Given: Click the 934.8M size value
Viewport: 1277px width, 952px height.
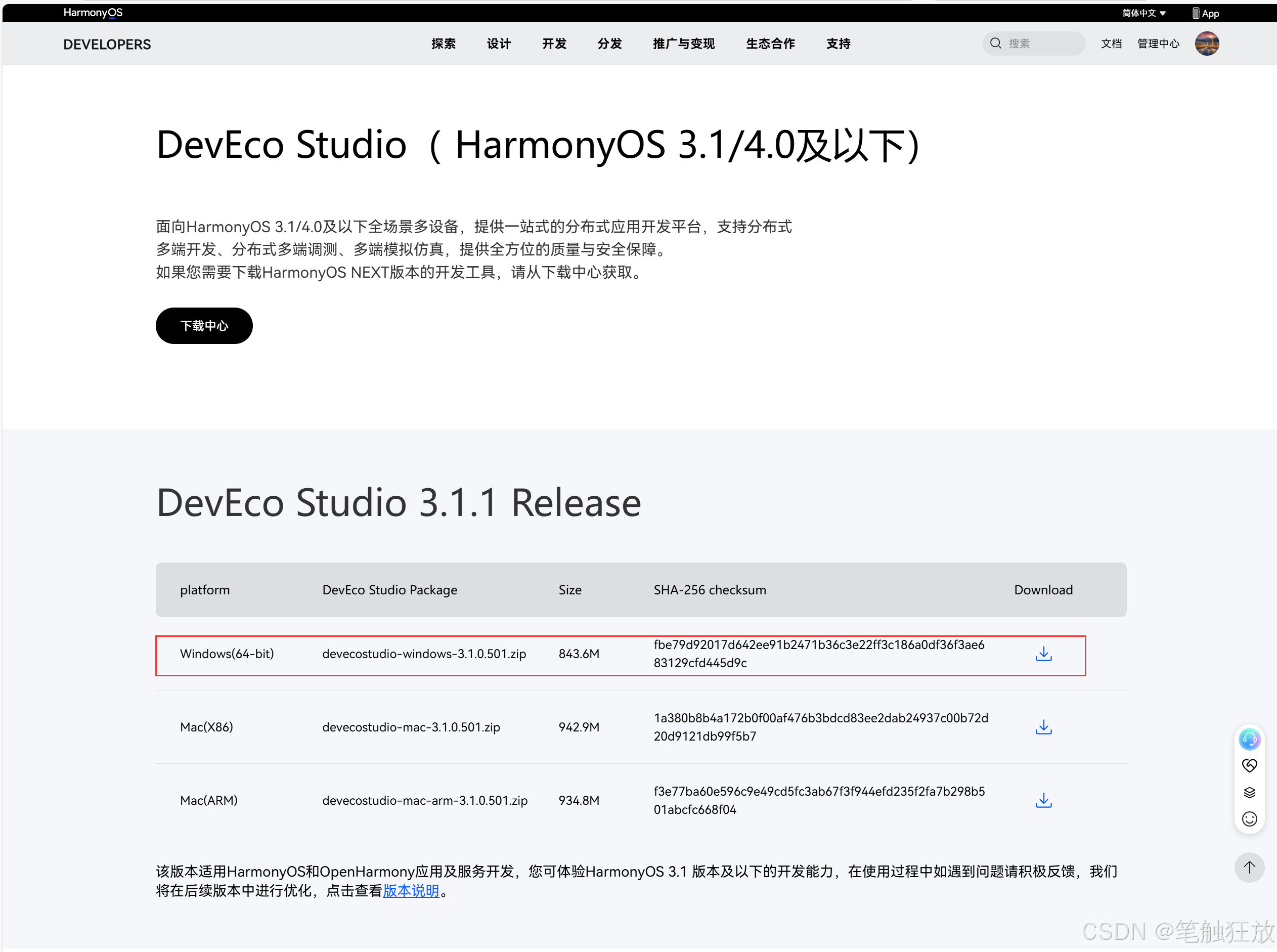Looking at the screenshot, I should click(579, 800).
